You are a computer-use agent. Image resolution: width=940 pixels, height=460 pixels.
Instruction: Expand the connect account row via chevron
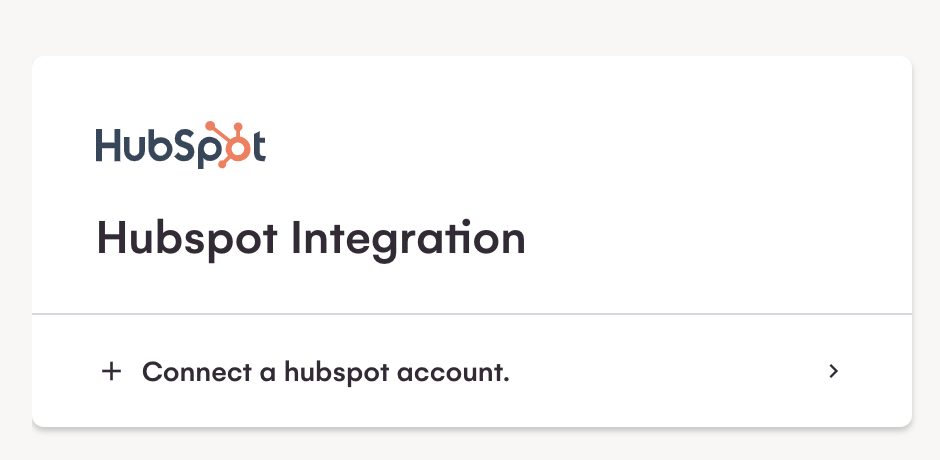pos(834,372)
